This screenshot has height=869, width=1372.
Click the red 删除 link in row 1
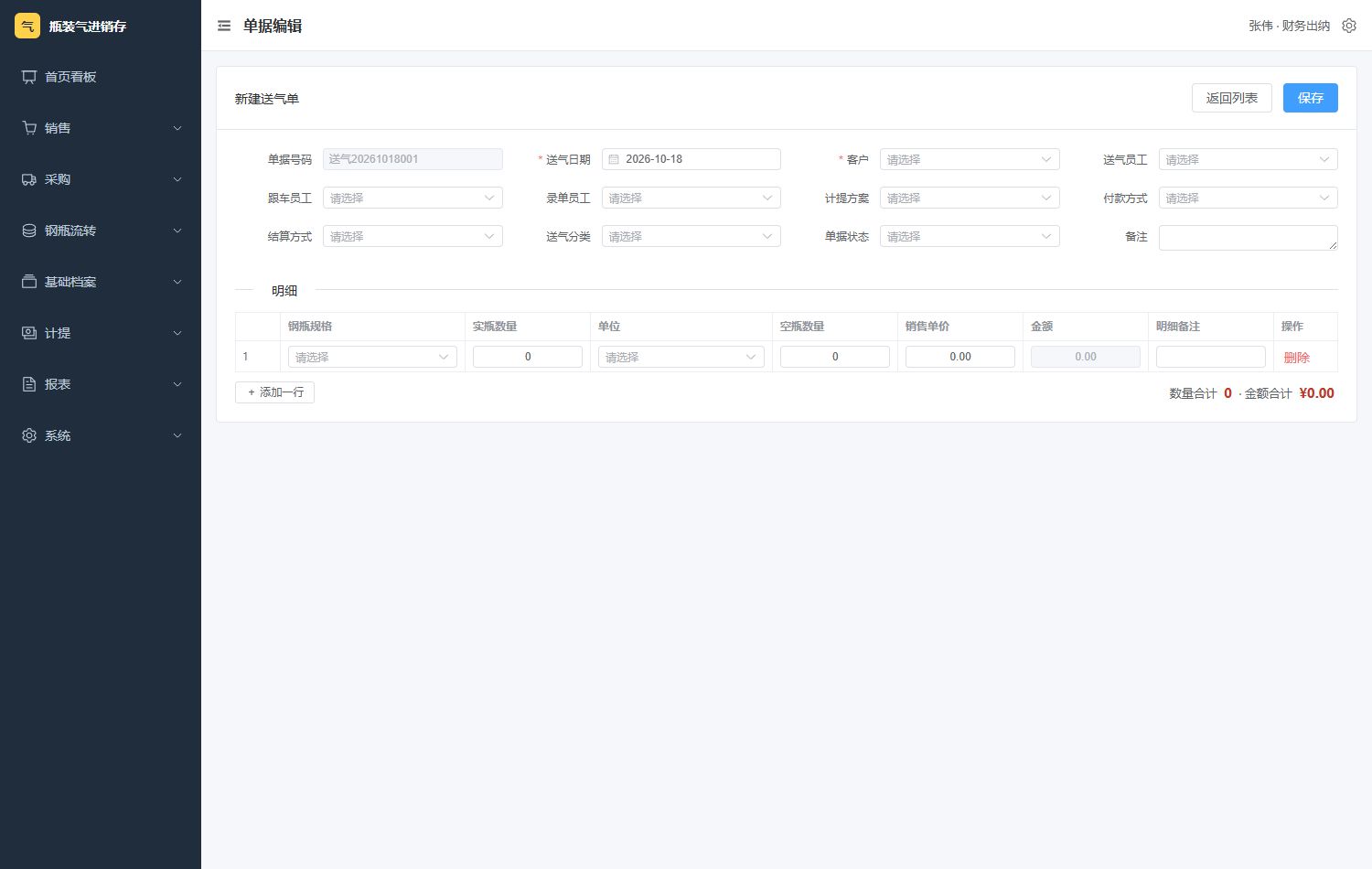(1296, 358)
